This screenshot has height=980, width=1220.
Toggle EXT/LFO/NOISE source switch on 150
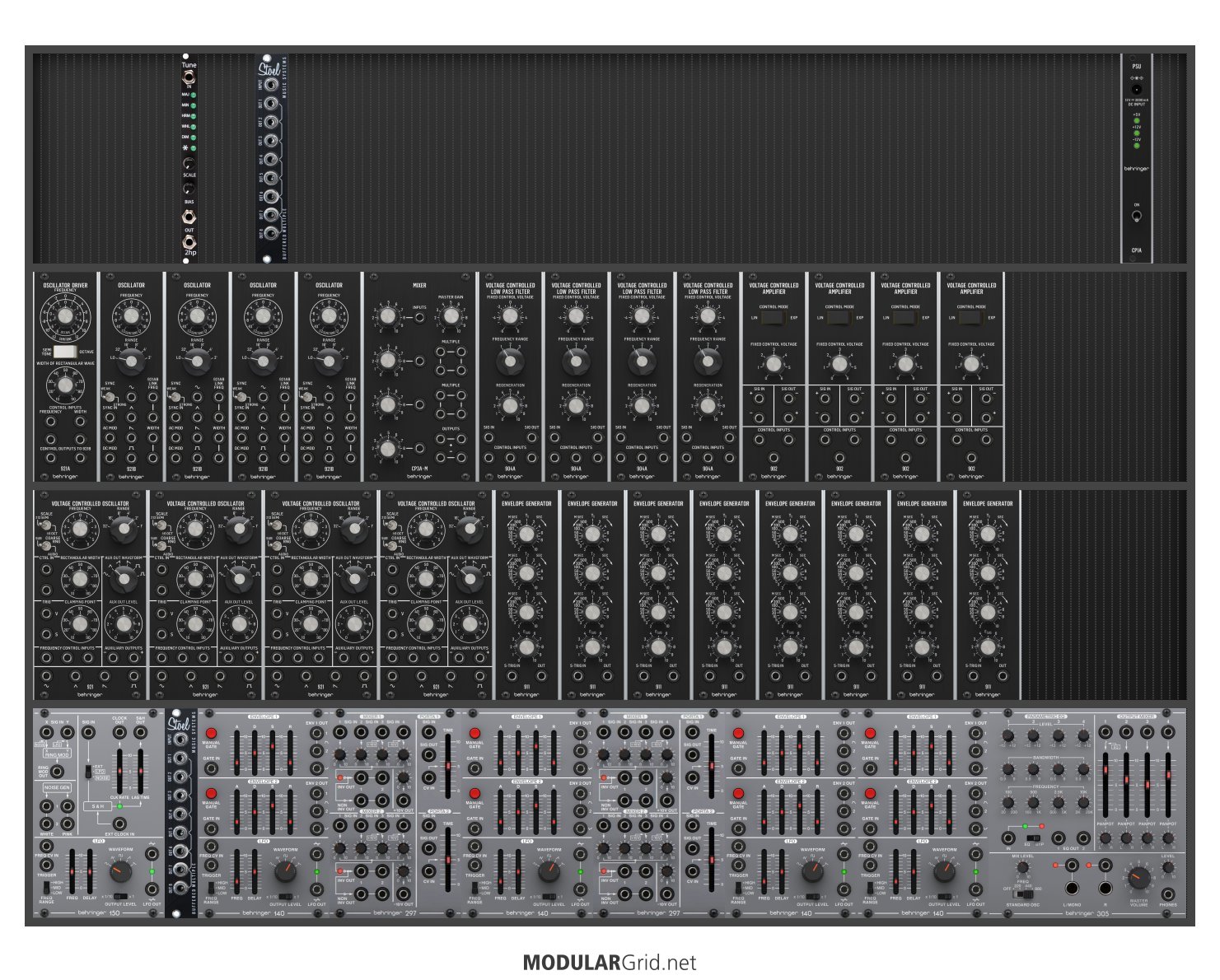88,771
